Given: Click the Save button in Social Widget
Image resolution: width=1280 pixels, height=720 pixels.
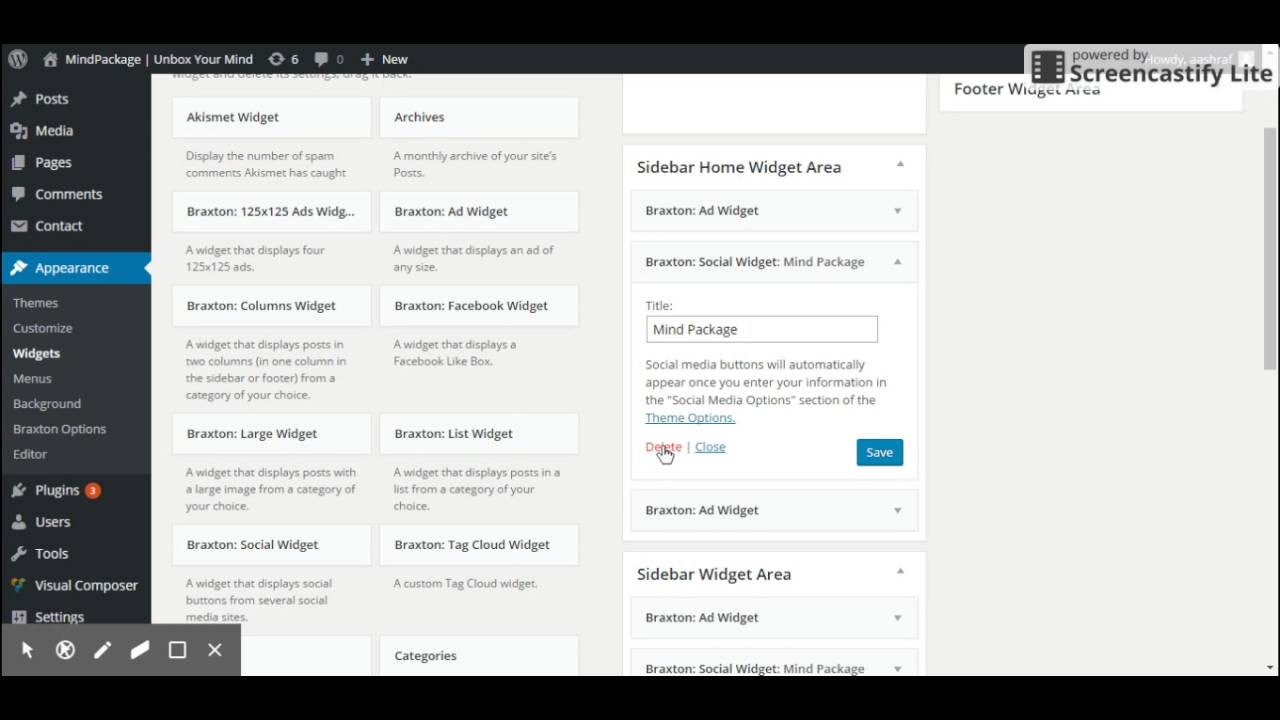Looking at the screenshot, I should tap(880, 452).
